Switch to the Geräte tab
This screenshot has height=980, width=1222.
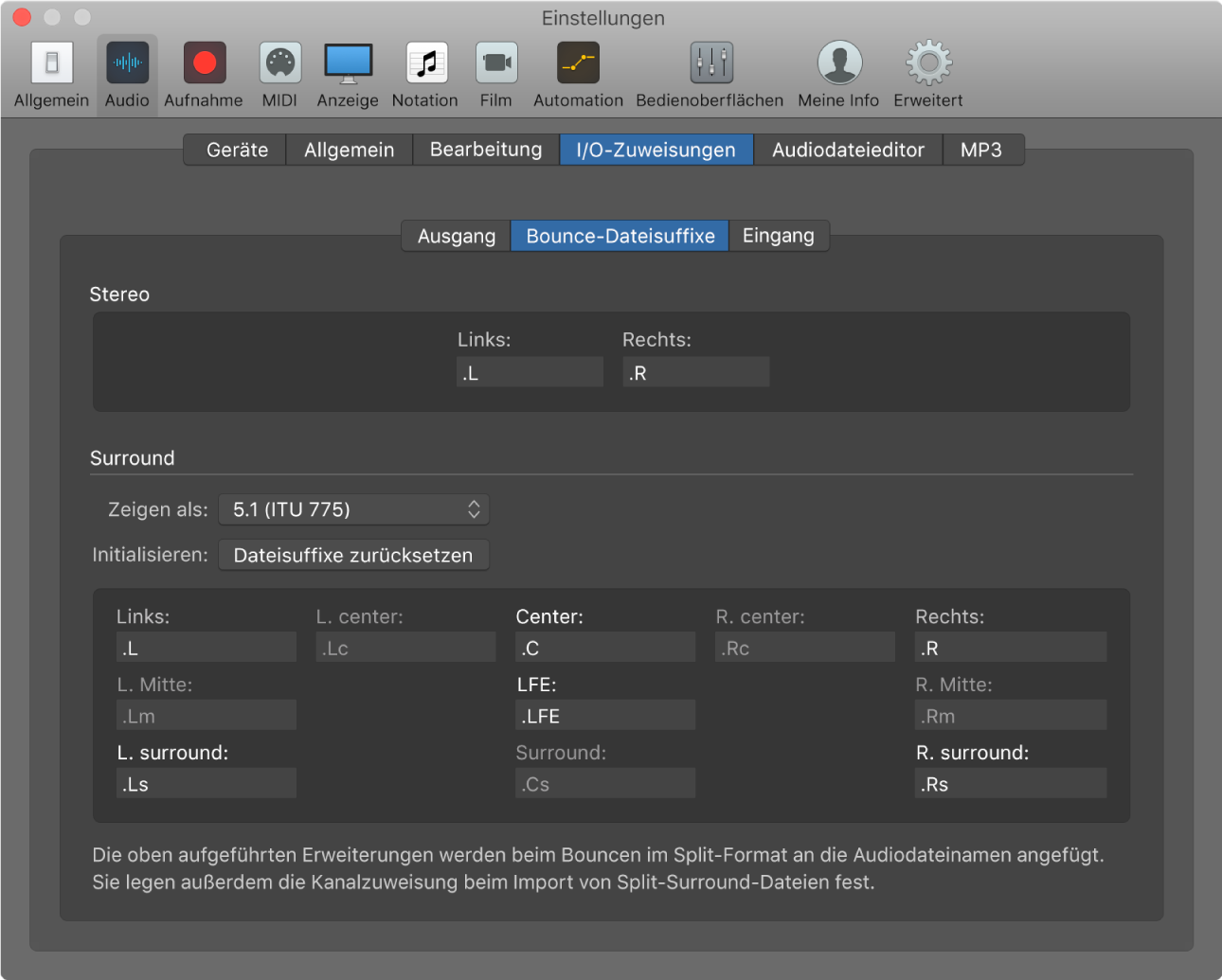237,150
